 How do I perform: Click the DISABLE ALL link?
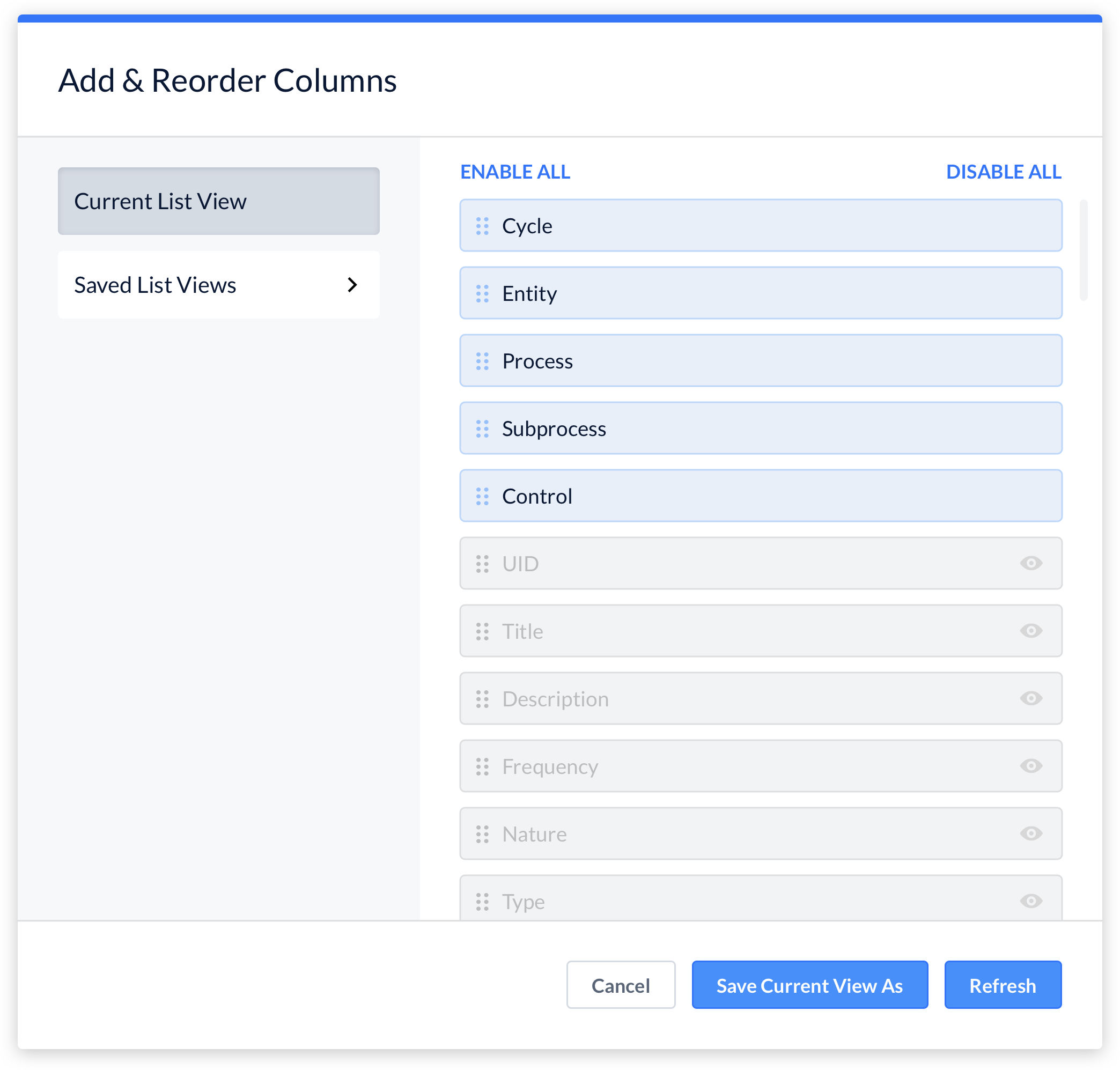pyautogui.click(x=1003, y=172)
